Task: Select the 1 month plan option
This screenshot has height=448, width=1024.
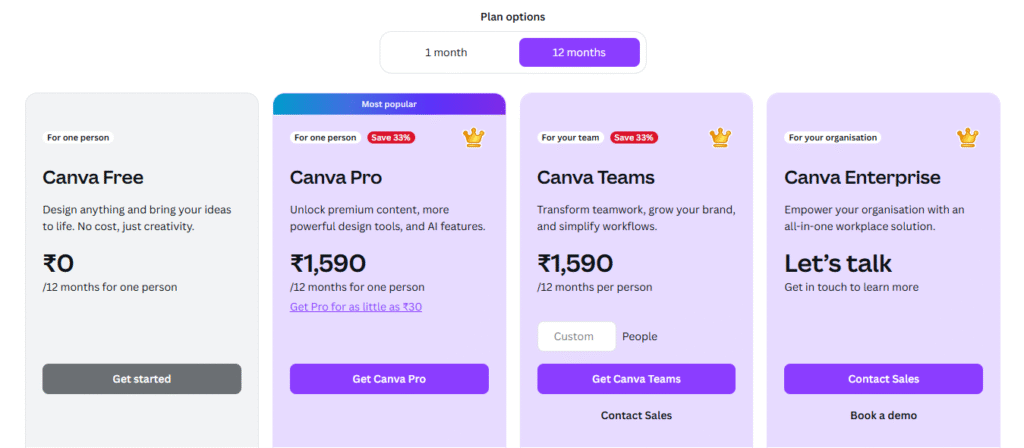Action: point(446,52)
